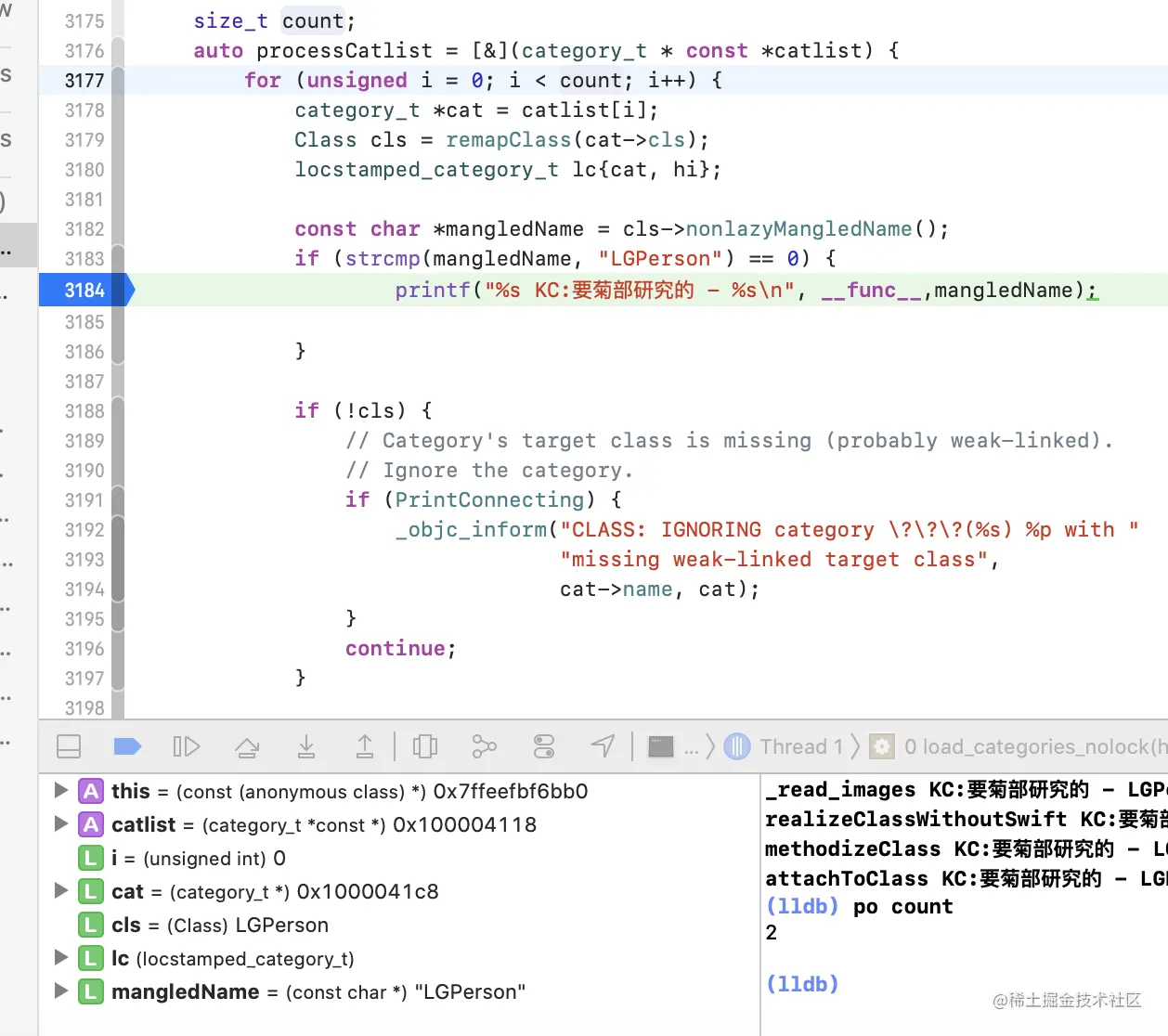This screenshot has width=1168, height=1036.
Task: Open Debug Memory Graph
Action: tap(485, 746)
